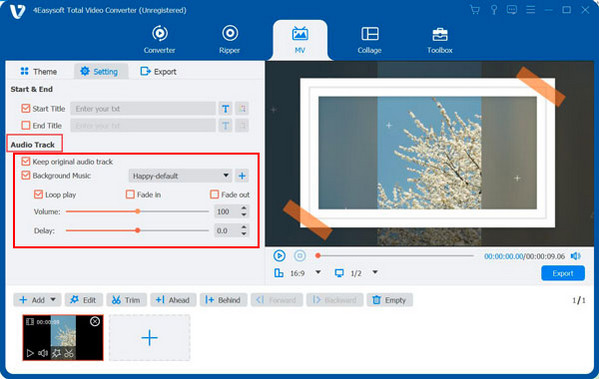Click the Start Title text field
This screenshot has width=600, height=379.
[x=143, y=109]
